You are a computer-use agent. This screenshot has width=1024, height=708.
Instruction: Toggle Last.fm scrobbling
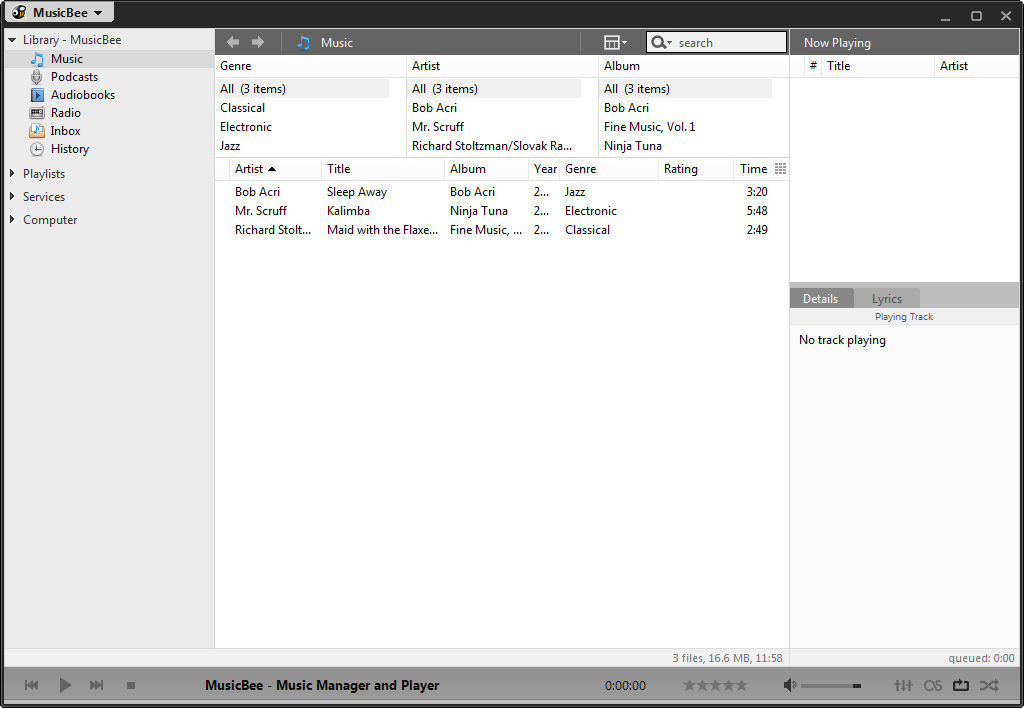pyautogui.click(x=933, y=685)
